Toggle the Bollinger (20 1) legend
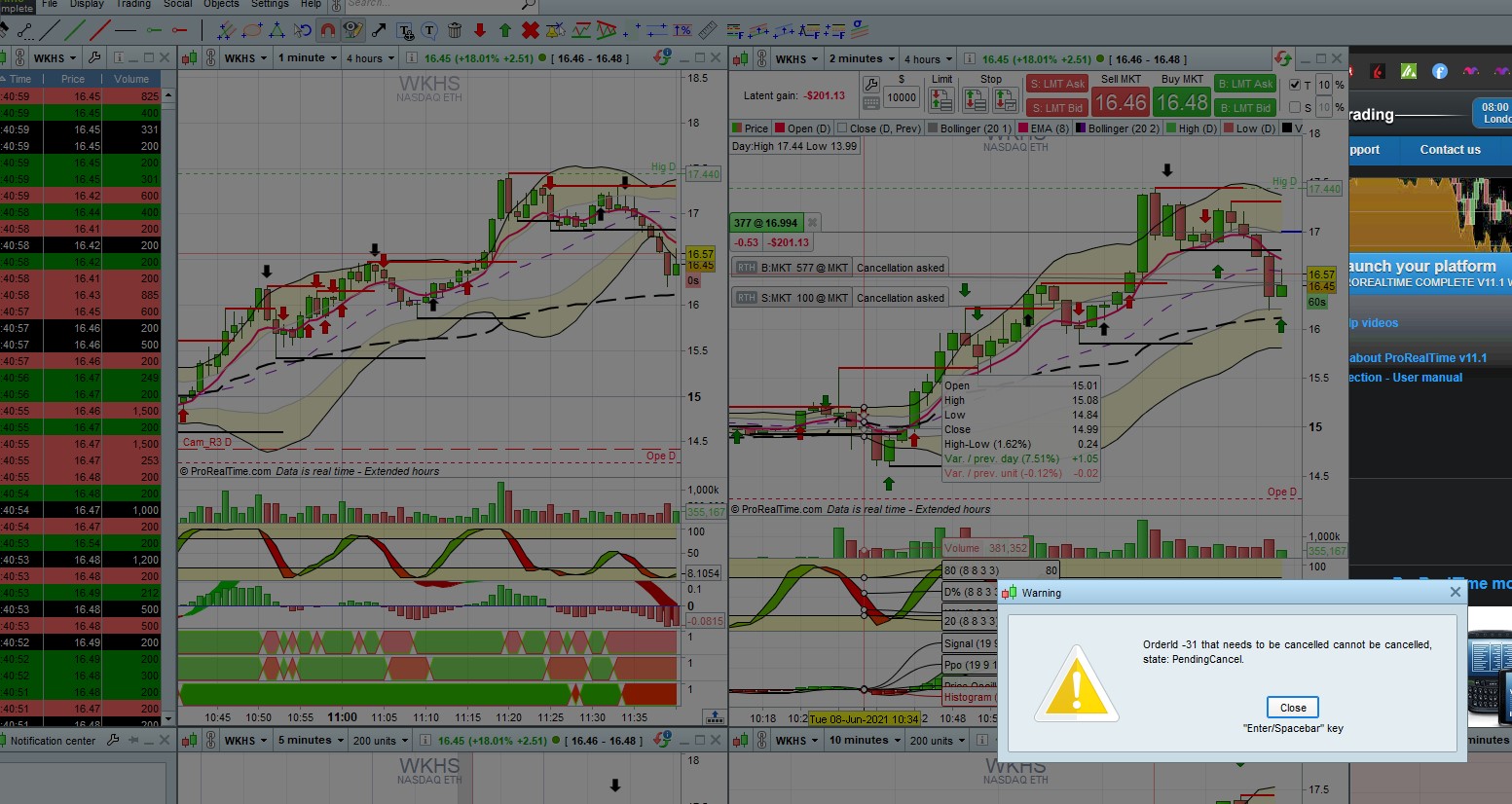This screenshot has width=1512, height=804. 970,128
